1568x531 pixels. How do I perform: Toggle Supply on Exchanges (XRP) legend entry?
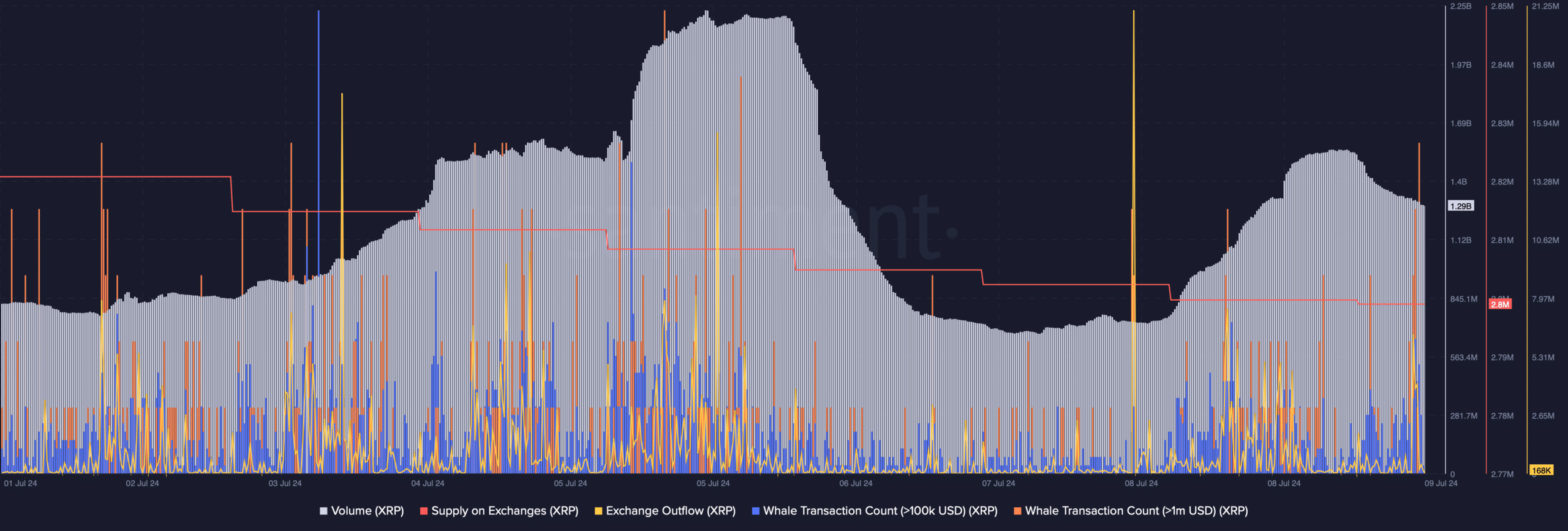pos(499,511)
